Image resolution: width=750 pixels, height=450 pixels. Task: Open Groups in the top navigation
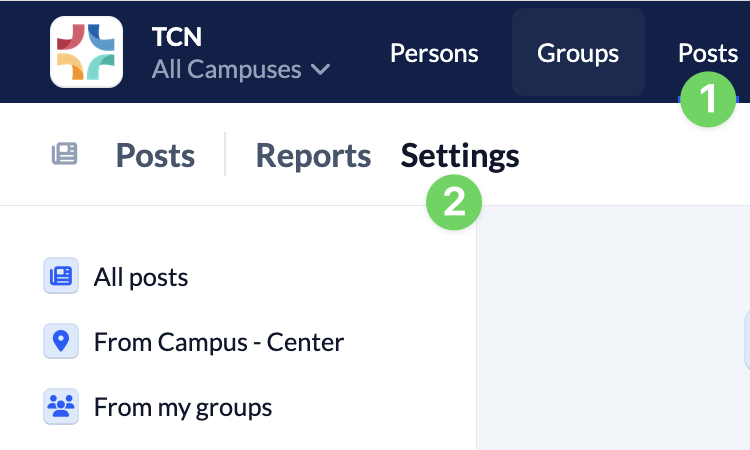click(x=578, y=53)
